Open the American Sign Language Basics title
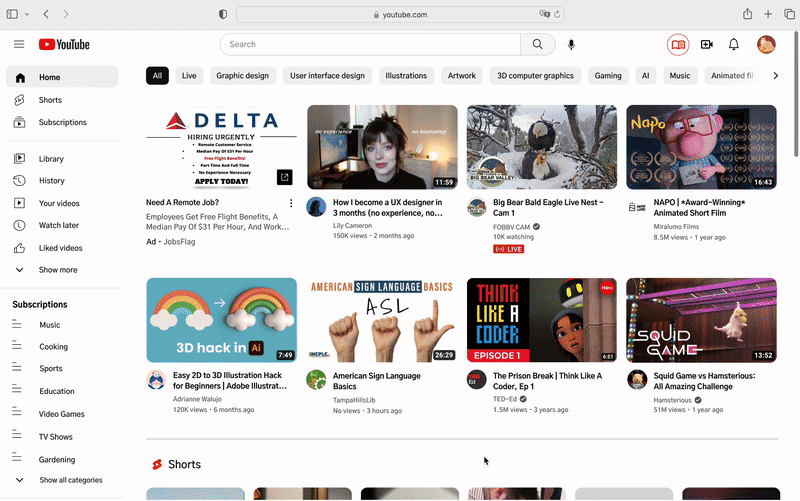The image size is (800, 501). [377, 381]
